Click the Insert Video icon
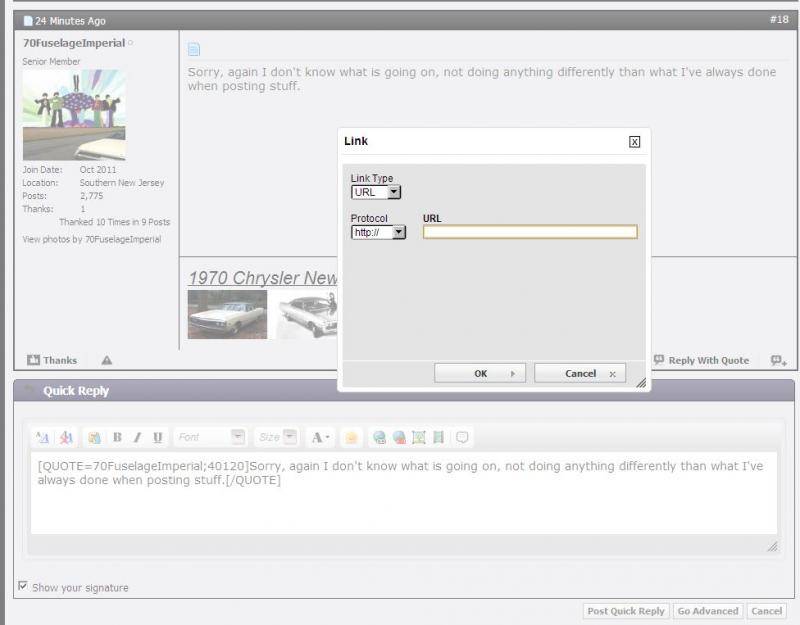Screen dimensions: 800x625 coord(440,436)
